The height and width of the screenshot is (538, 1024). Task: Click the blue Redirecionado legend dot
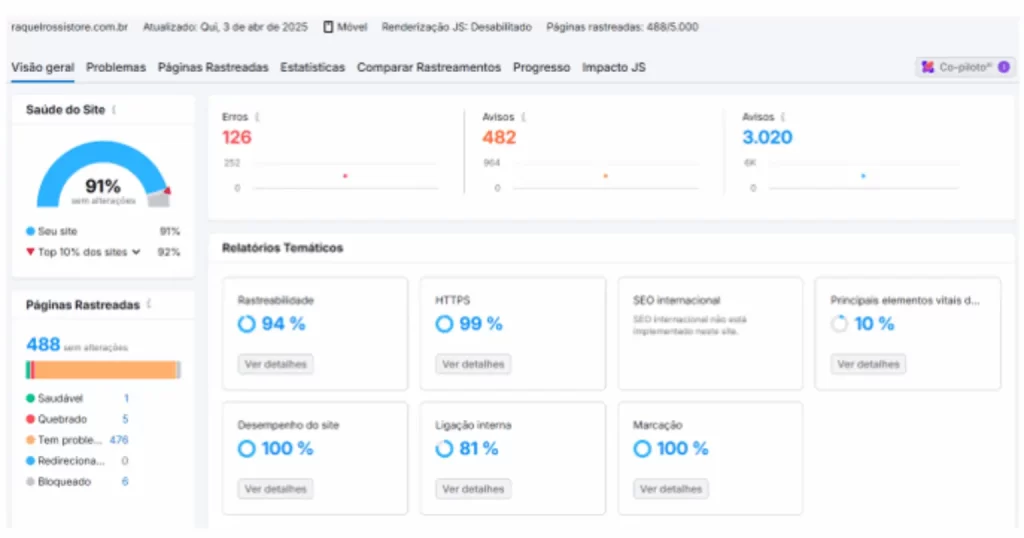30,461
